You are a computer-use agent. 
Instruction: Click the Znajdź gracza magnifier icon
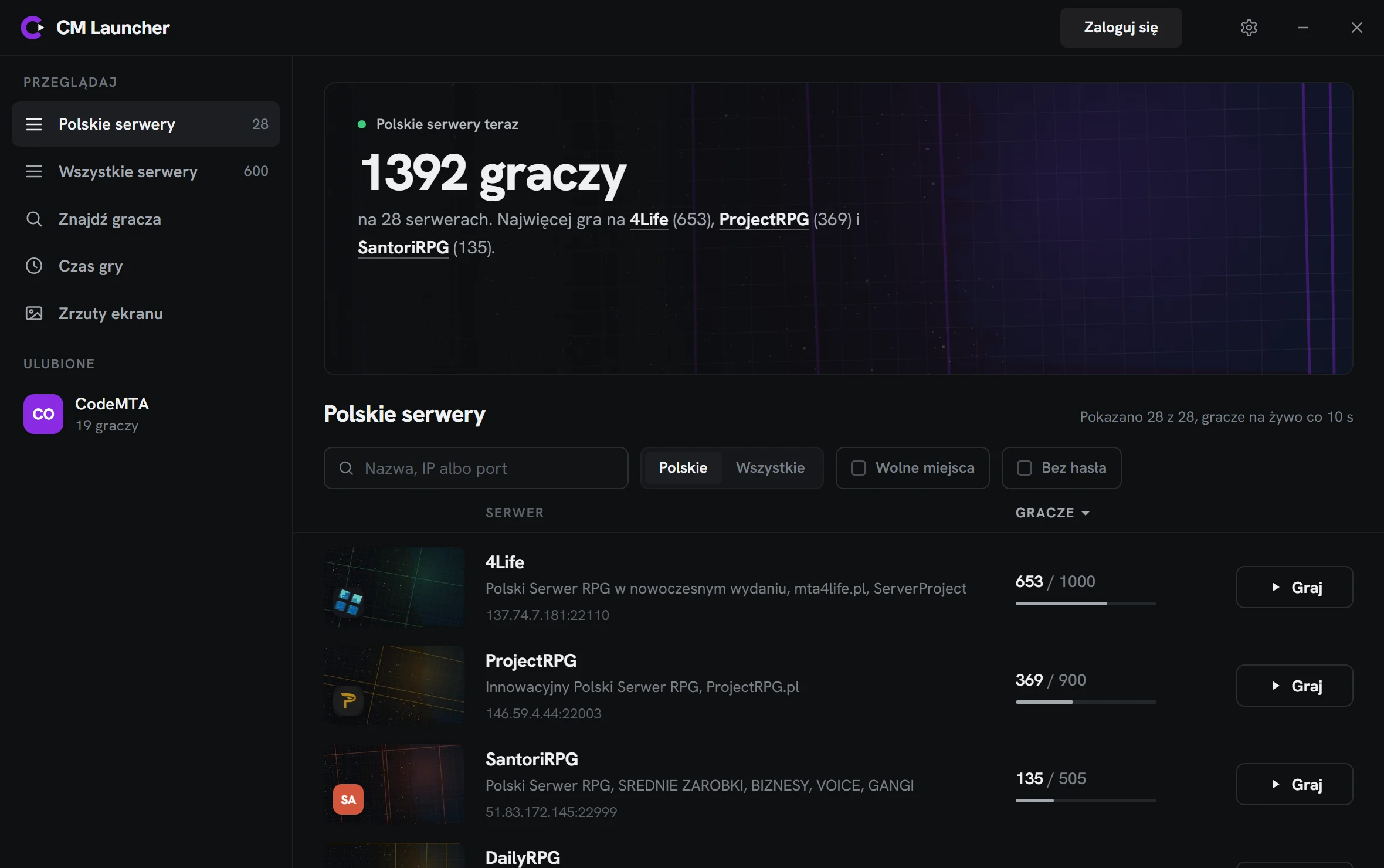(34, 219)
